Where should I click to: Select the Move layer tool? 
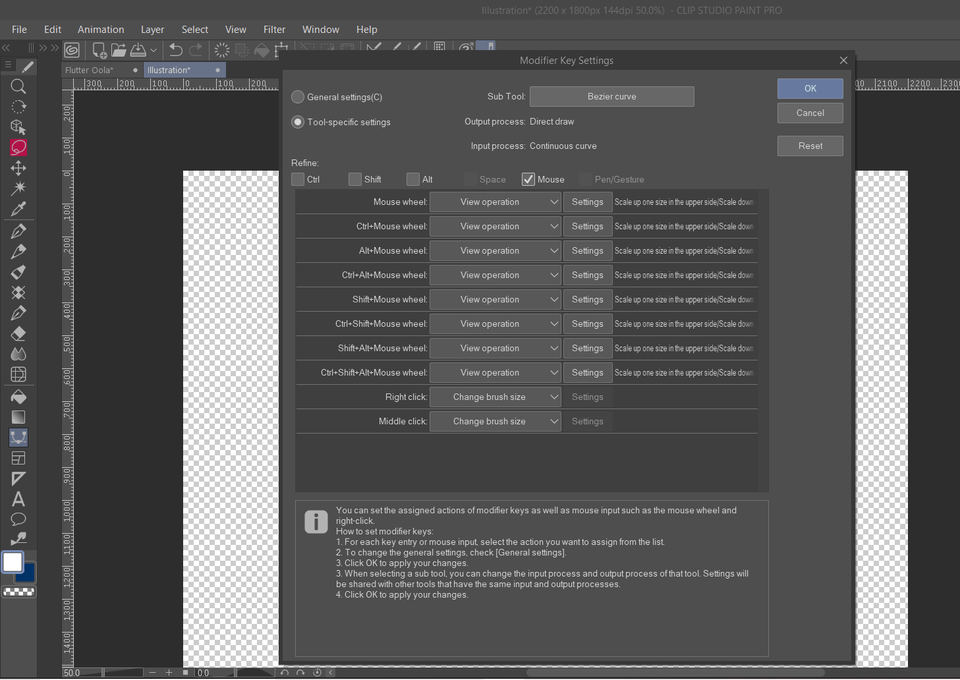coord(18,168)
